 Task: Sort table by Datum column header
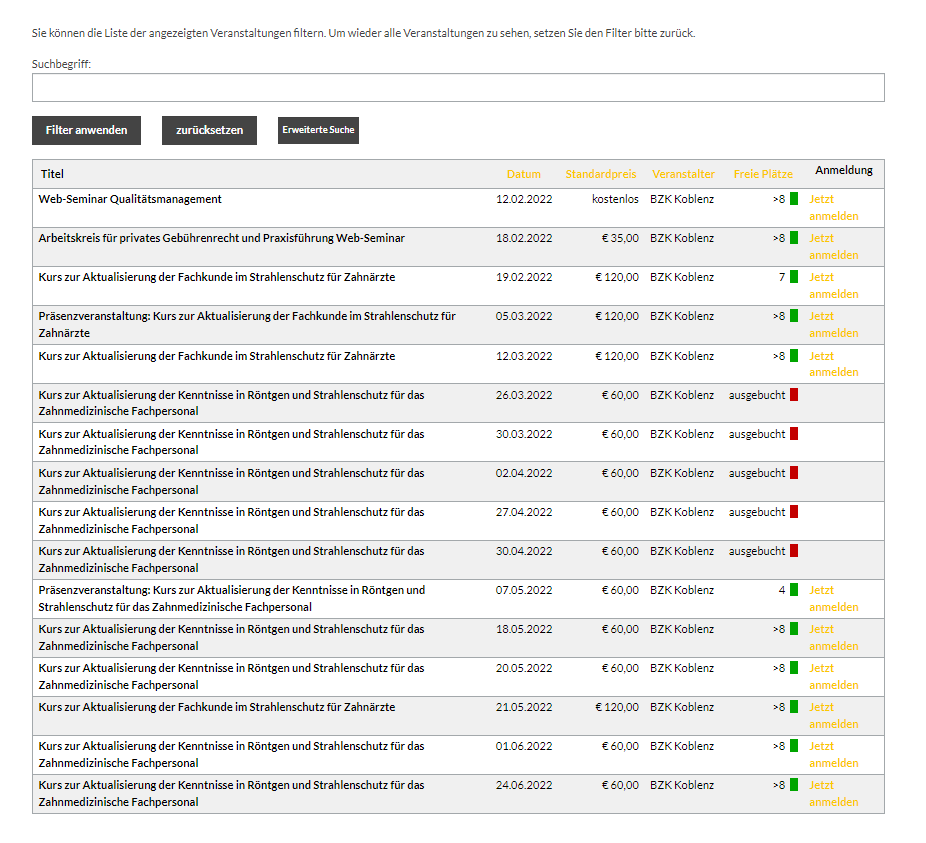point(523,174)
